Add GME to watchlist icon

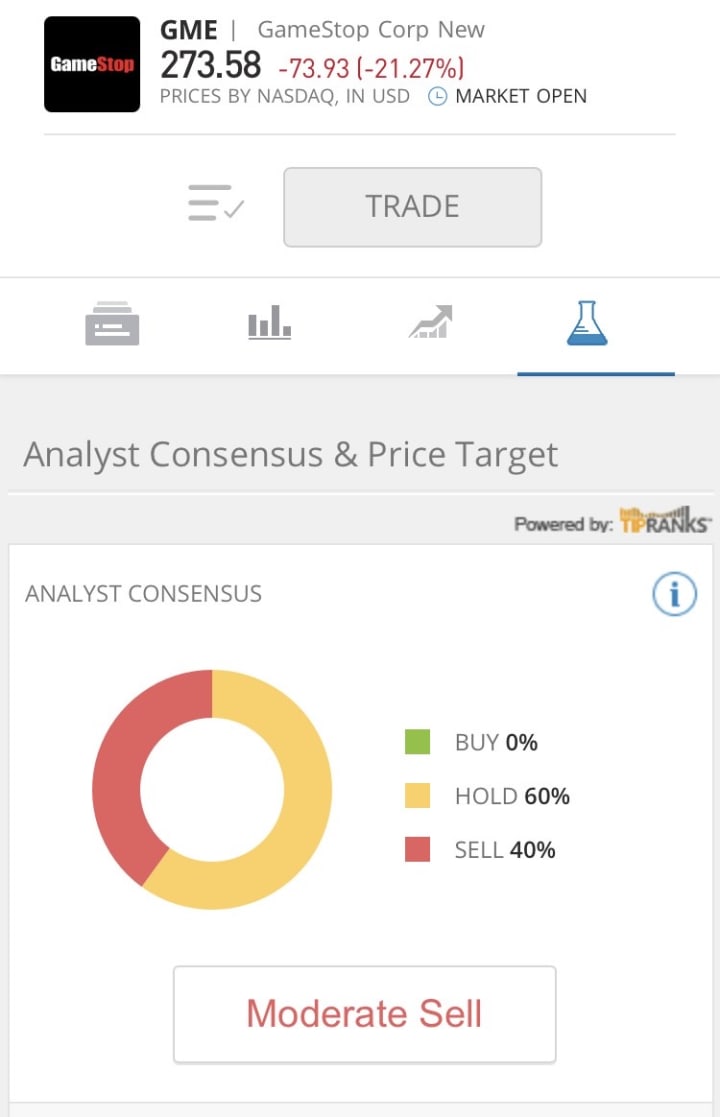(x=216, y=203)
